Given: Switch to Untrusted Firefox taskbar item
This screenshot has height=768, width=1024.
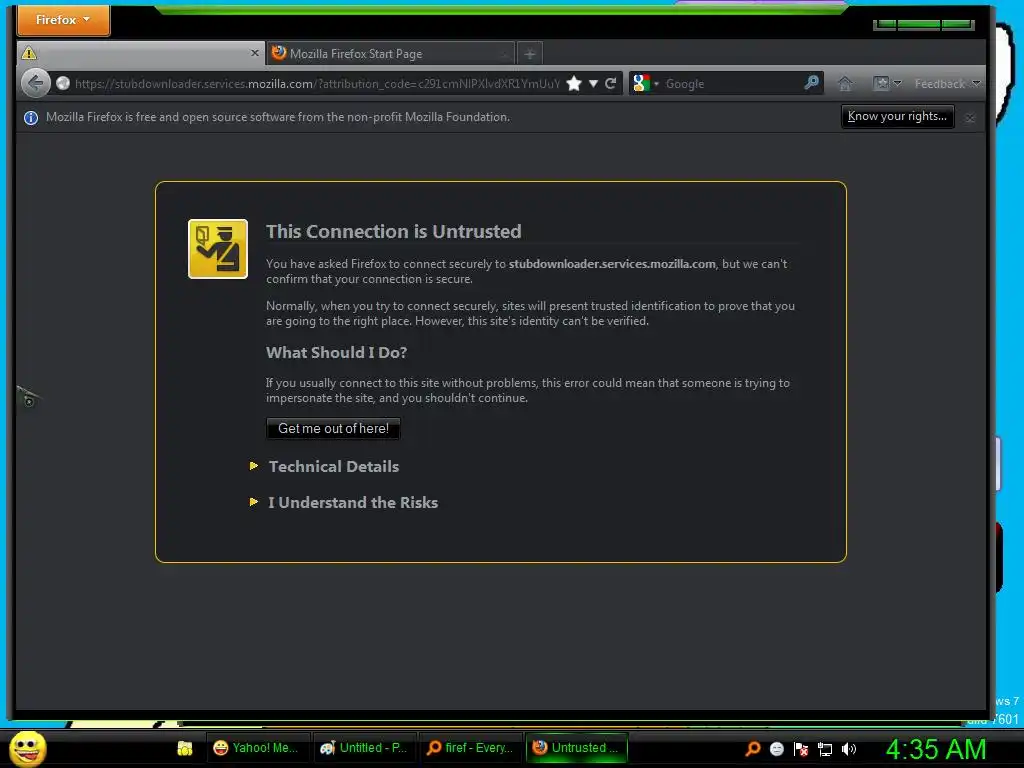Looking at the screenshot, I should pyautogui.click(x=576, y=748).
